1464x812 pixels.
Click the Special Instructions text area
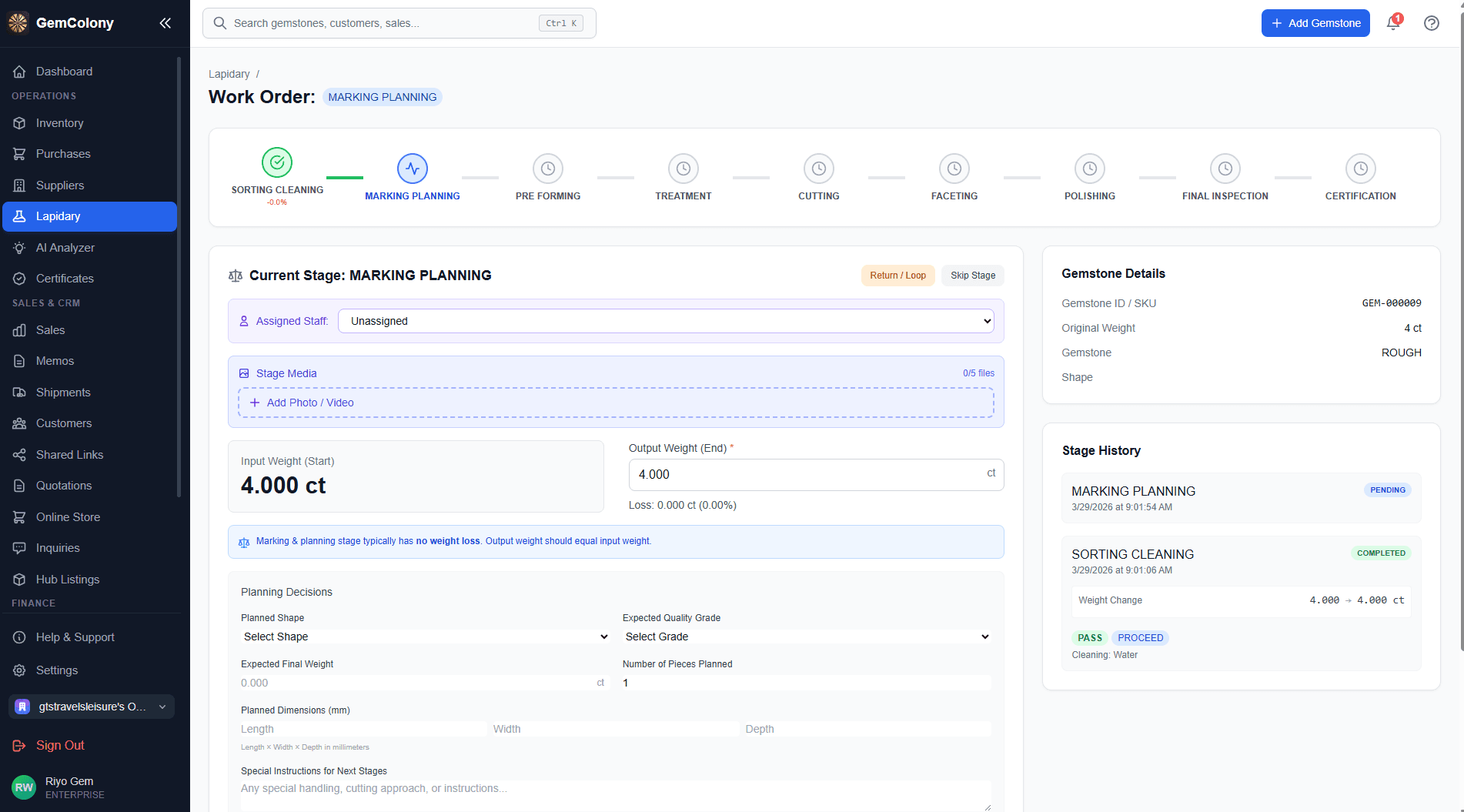(616, 796)
